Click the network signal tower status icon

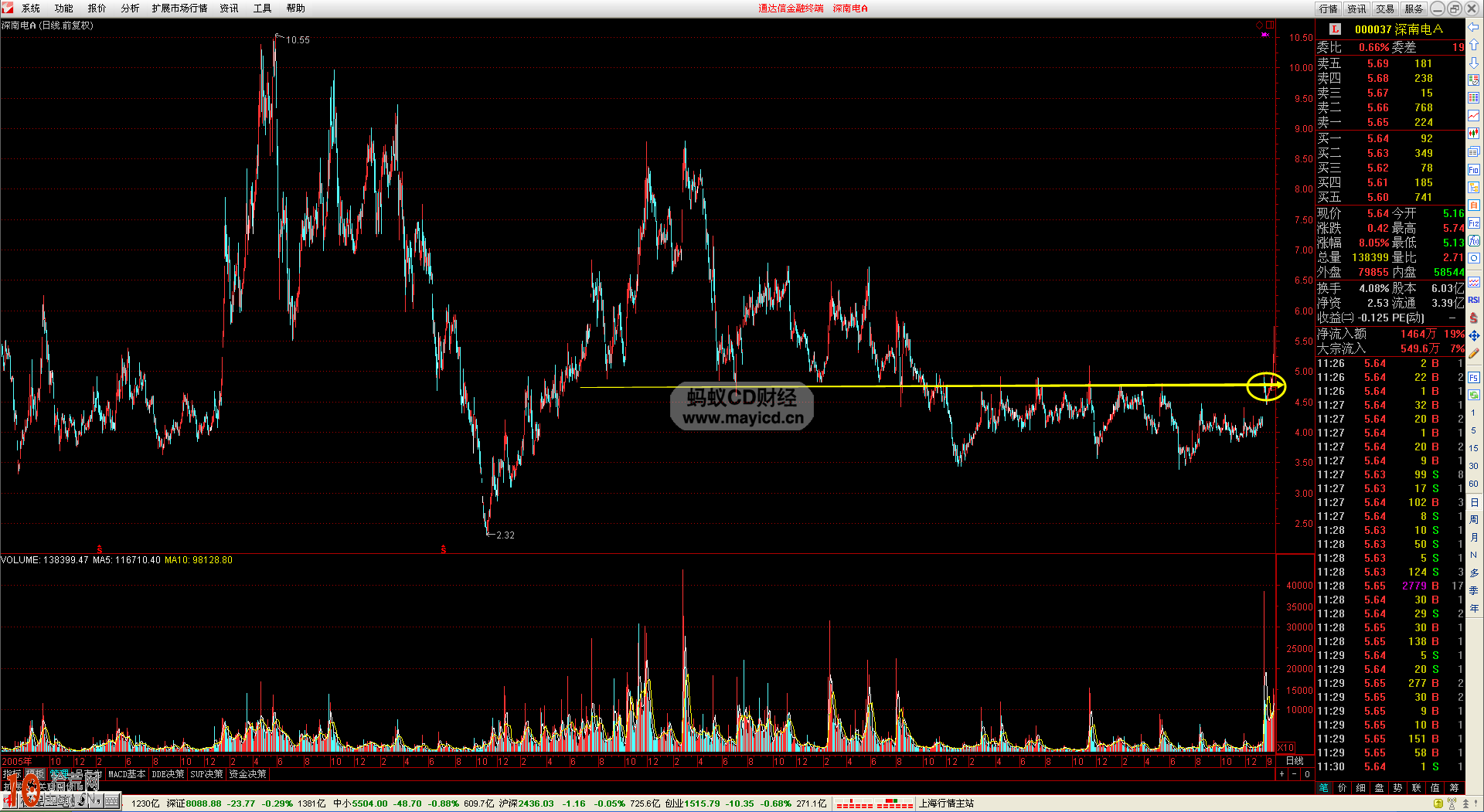tap(1452, 804)
